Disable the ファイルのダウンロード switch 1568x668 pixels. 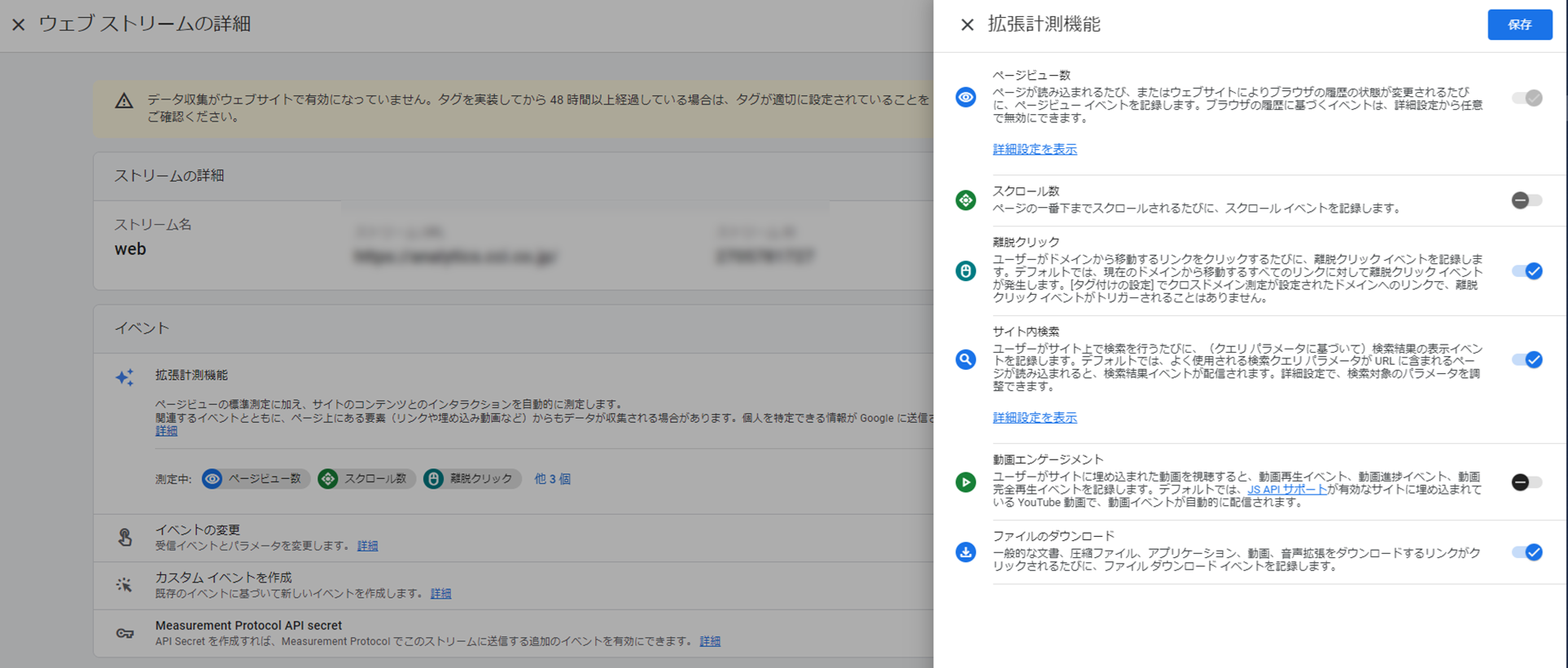1526,552
